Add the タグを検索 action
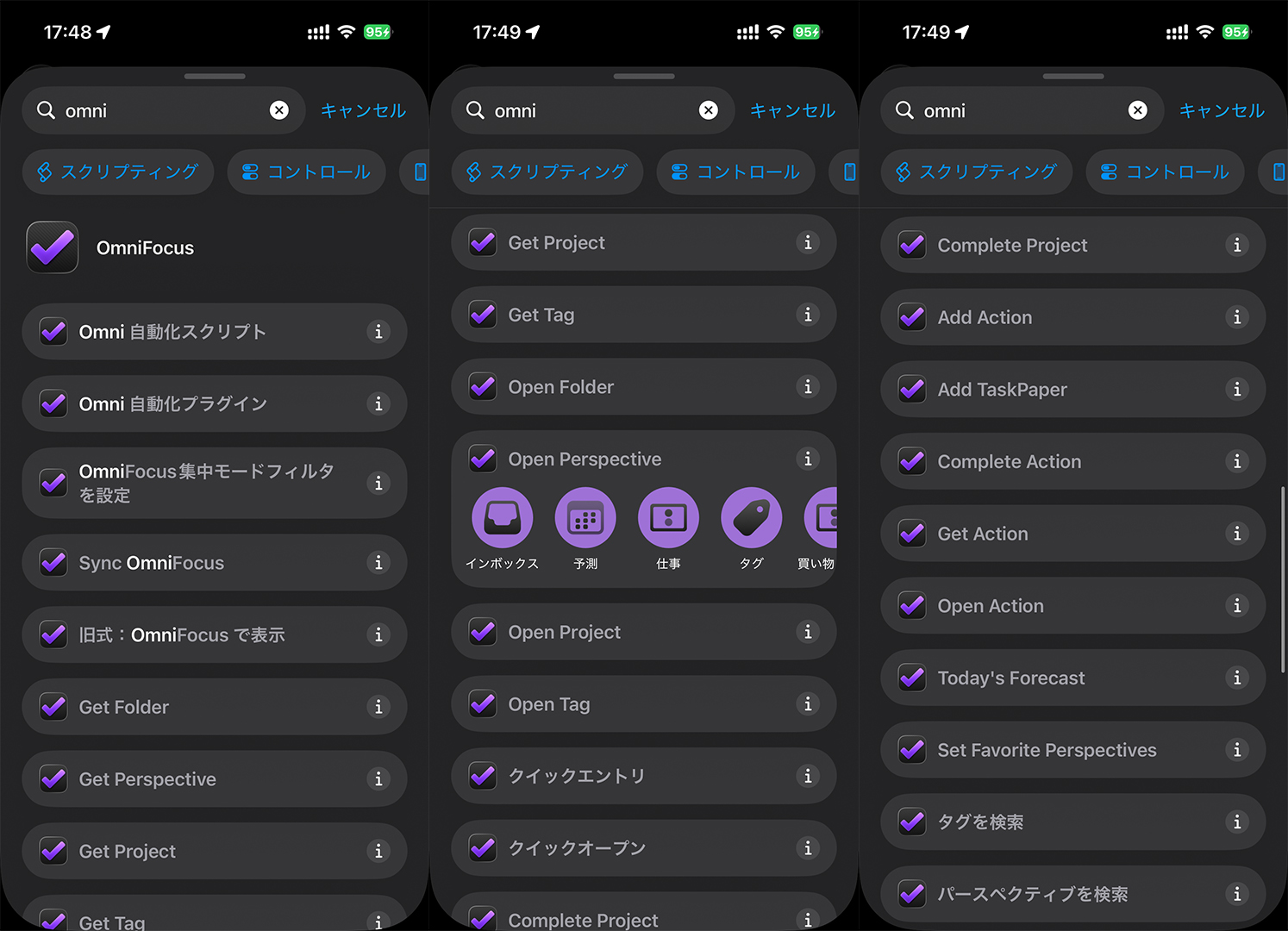1288x931 pixels. [x=1073, y=822]
